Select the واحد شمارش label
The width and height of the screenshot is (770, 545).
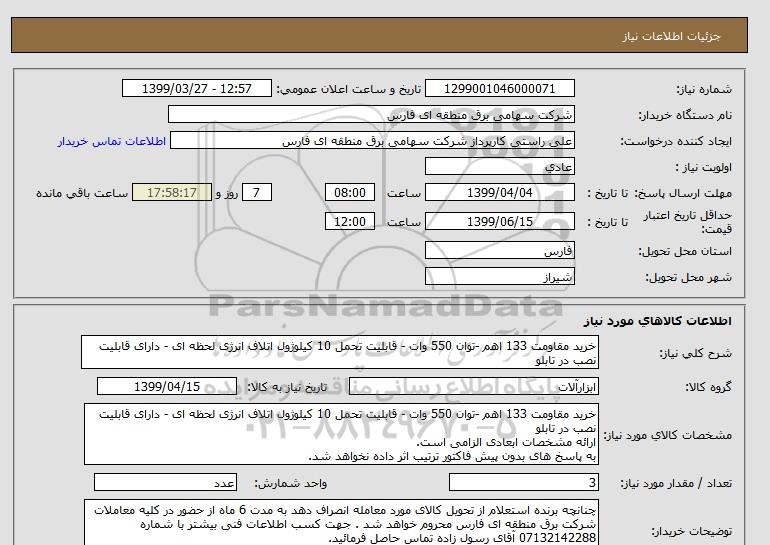[x=290, y=484]
